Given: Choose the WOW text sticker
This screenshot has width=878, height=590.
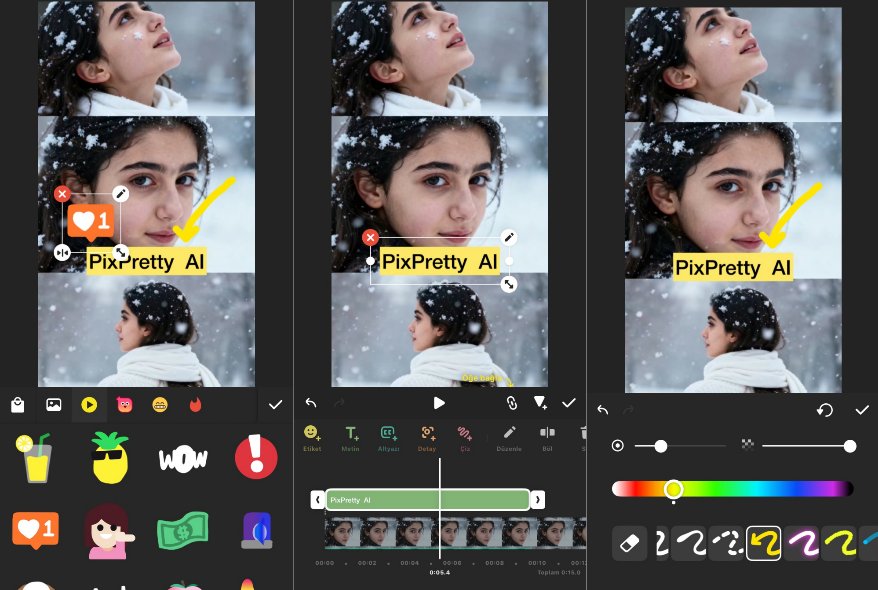Looking at the screenshot, I should 183,459.
